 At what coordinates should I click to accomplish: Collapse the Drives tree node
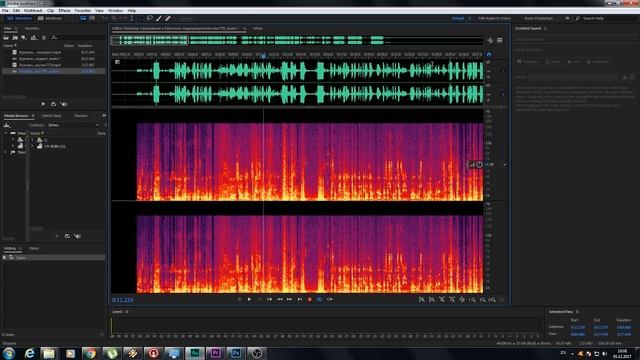[x=6, y=133]
